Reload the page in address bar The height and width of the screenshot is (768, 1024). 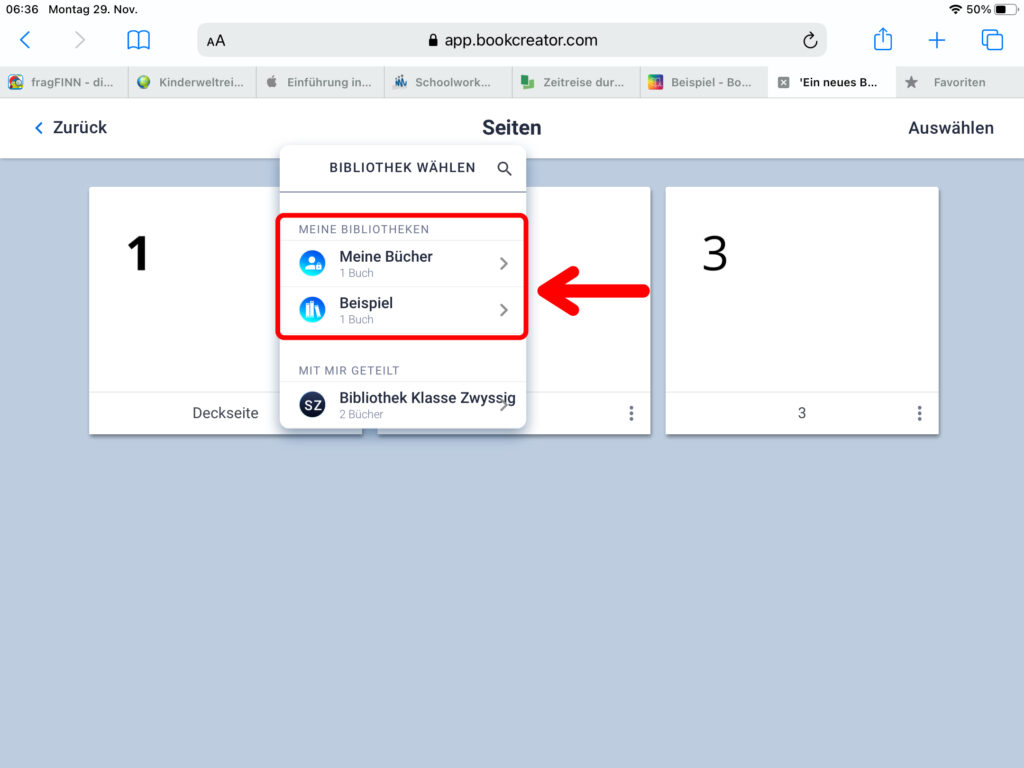810,41
